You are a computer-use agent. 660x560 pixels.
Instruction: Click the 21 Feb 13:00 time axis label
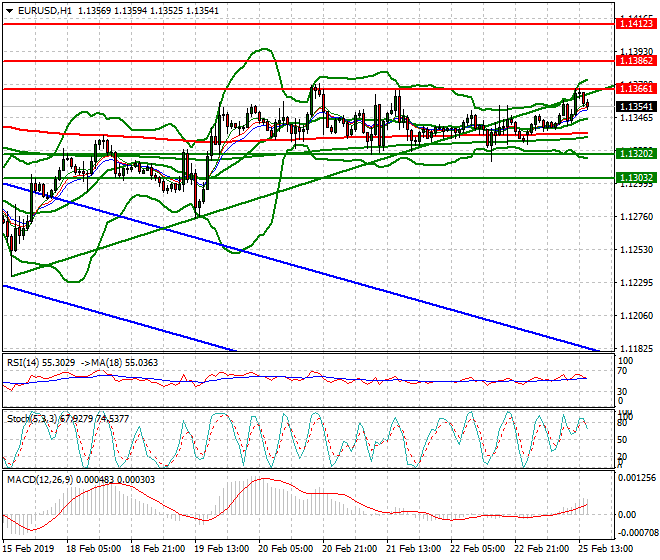pos(413,549)
